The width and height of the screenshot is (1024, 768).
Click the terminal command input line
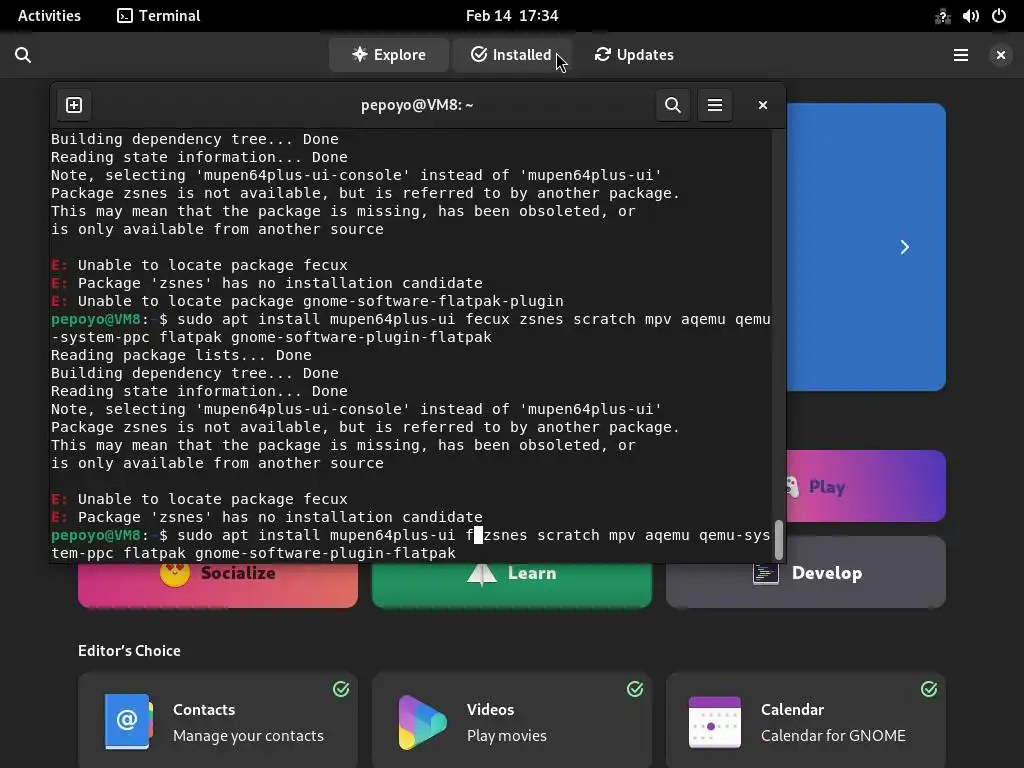tap(411, 544)
